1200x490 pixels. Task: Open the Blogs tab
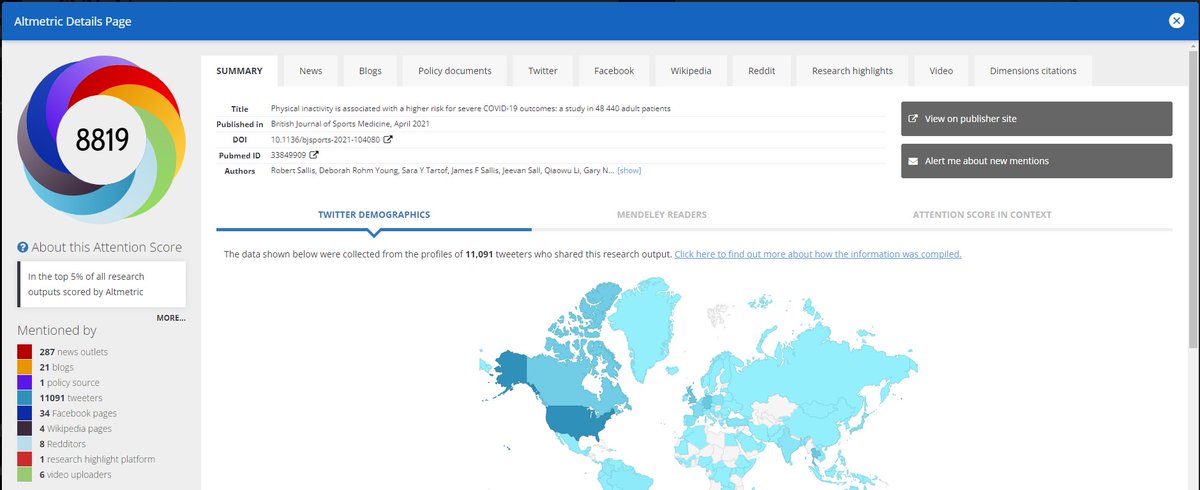(370, 71)
